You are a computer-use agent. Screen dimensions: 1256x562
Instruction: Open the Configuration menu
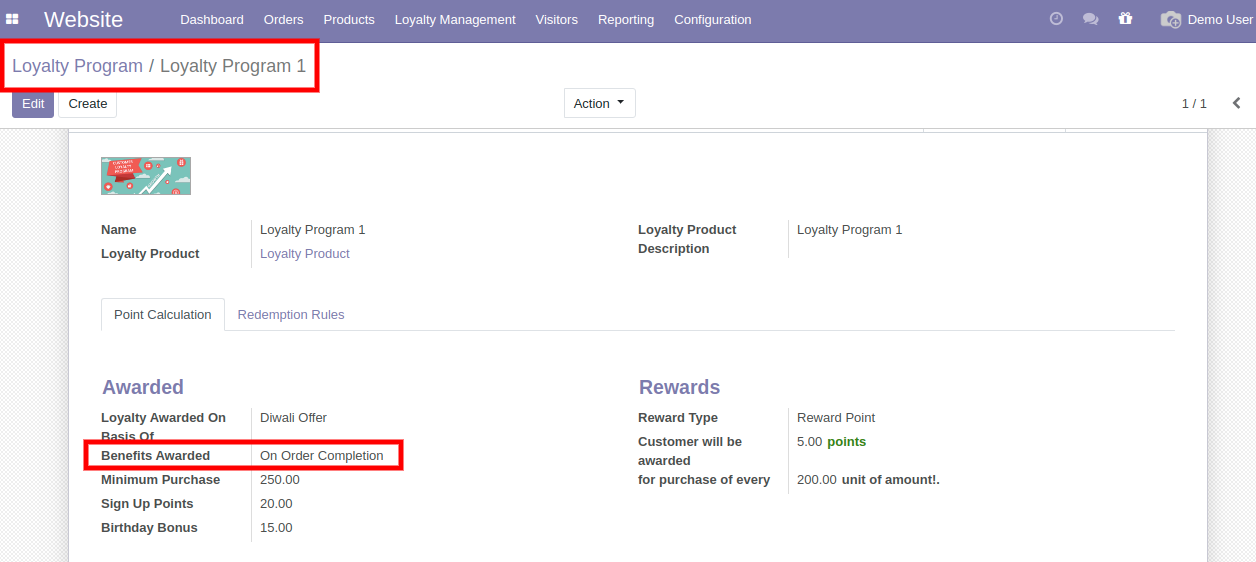(x=712, y=19)
